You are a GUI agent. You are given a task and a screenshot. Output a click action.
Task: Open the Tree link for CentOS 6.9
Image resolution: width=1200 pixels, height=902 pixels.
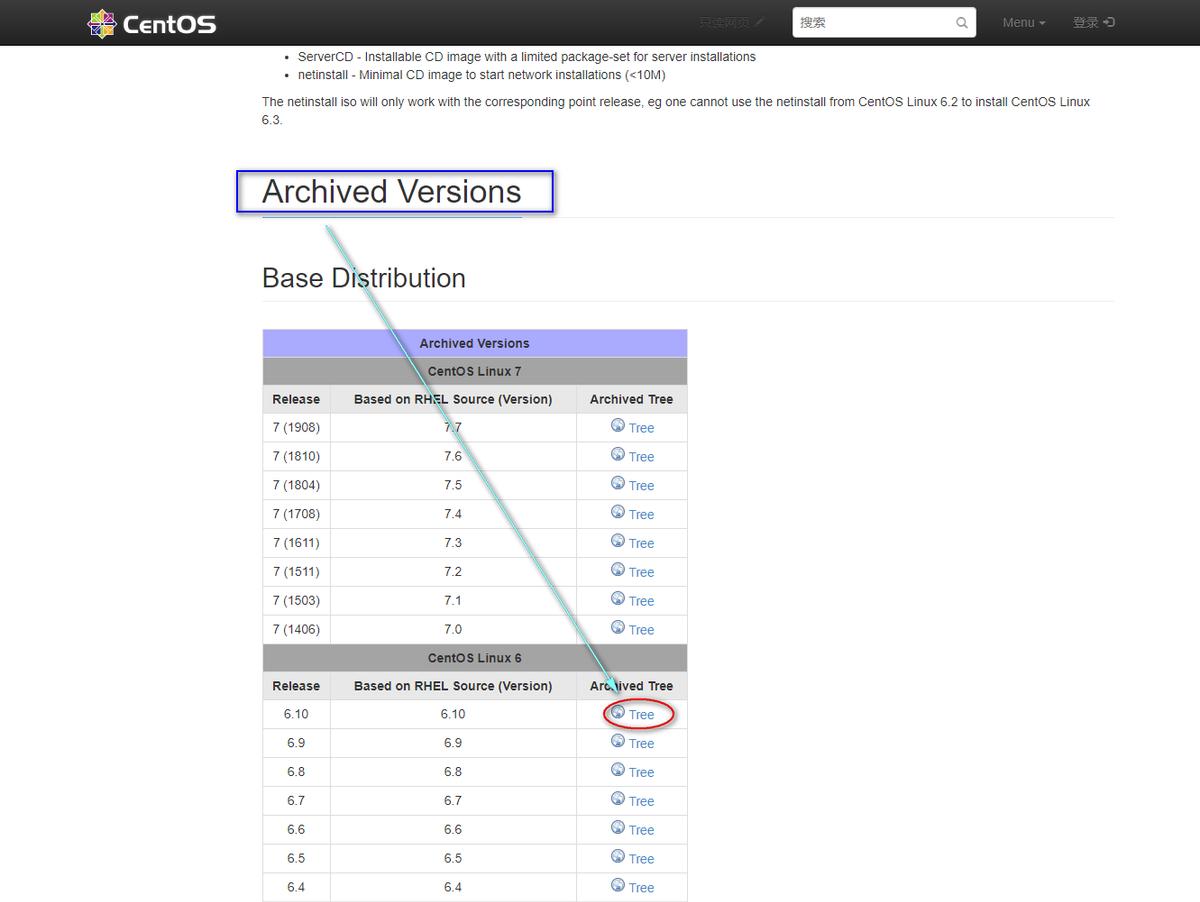coord(641,744)
